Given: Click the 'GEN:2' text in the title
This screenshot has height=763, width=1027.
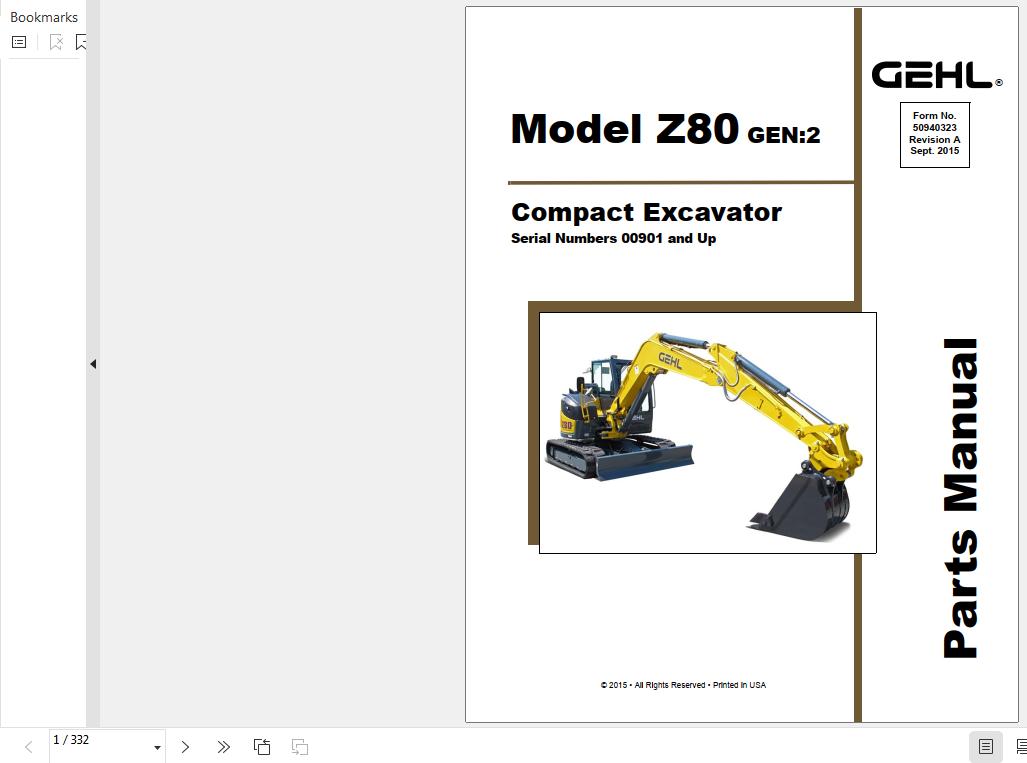Looking at the screenshot, I should (783, 135).
